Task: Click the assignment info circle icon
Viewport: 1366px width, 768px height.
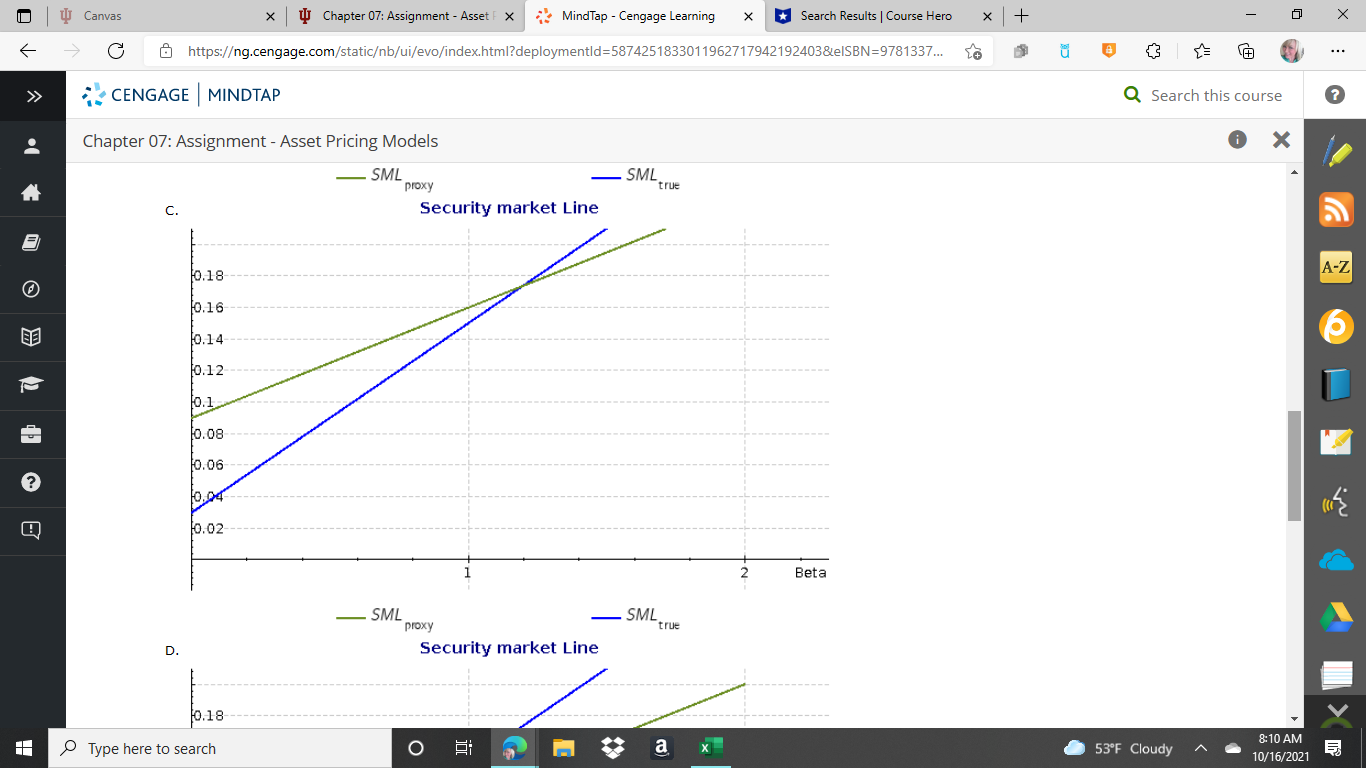Action: [1237, 140]
